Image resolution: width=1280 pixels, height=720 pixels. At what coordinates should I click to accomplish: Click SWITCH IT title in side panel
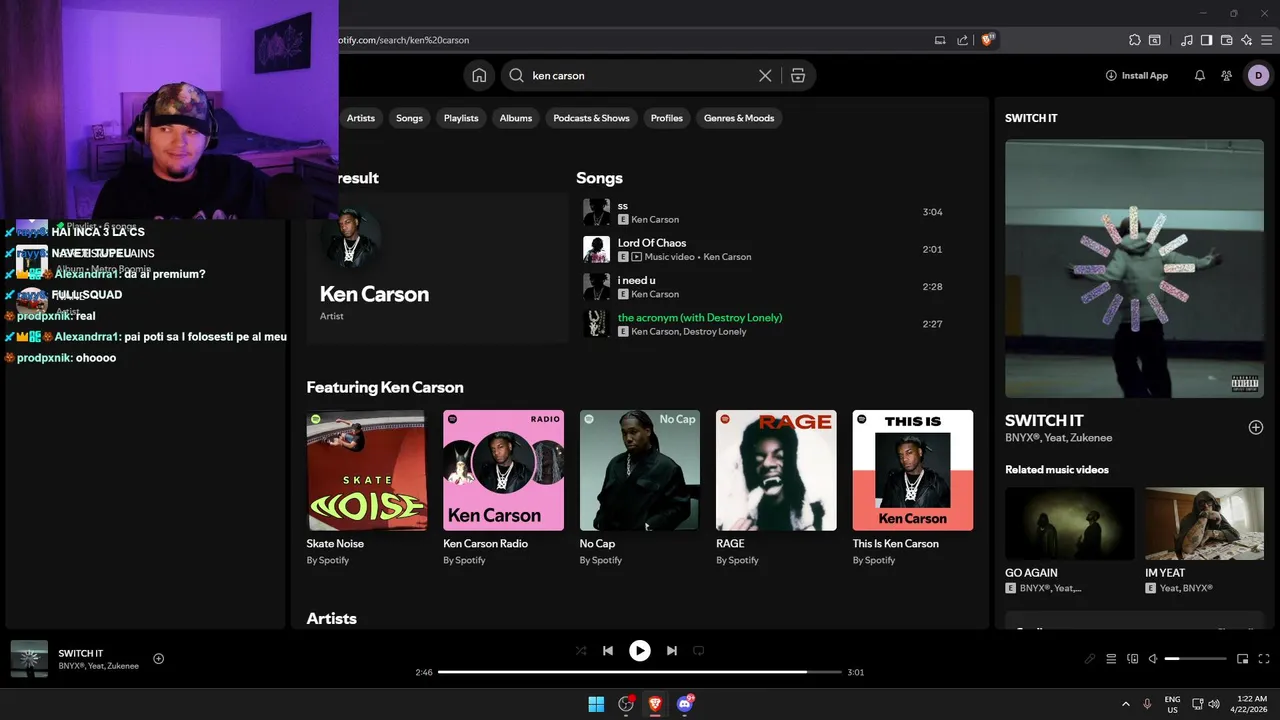pyautogui.click(x=1044, y=420)
